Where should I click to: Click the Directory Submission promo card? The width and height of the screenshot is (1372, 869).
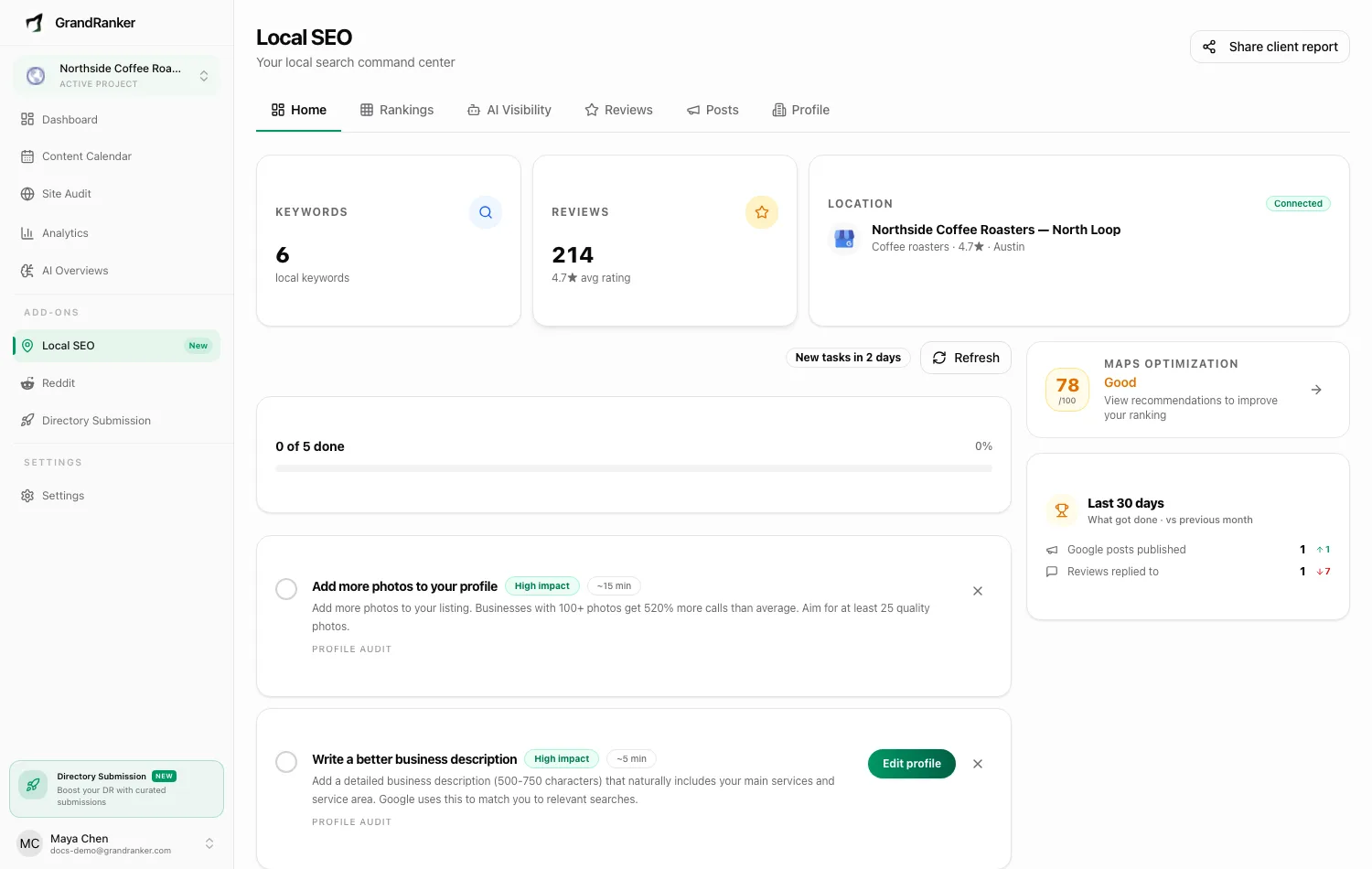coord(117,789)
